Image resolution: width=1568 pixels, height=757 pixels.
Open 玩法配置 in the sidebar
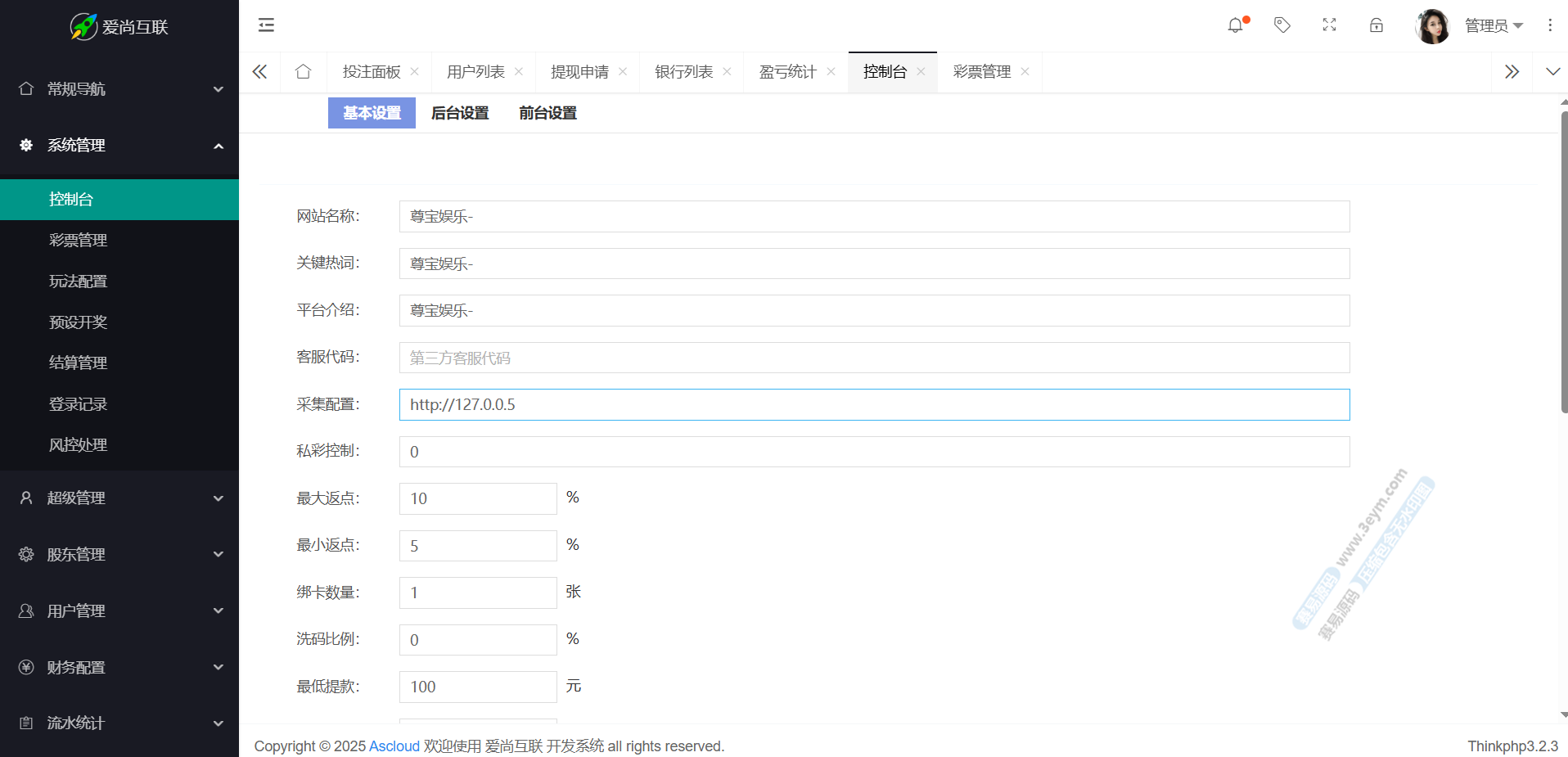pyautogui.click(x=79, y=282)
